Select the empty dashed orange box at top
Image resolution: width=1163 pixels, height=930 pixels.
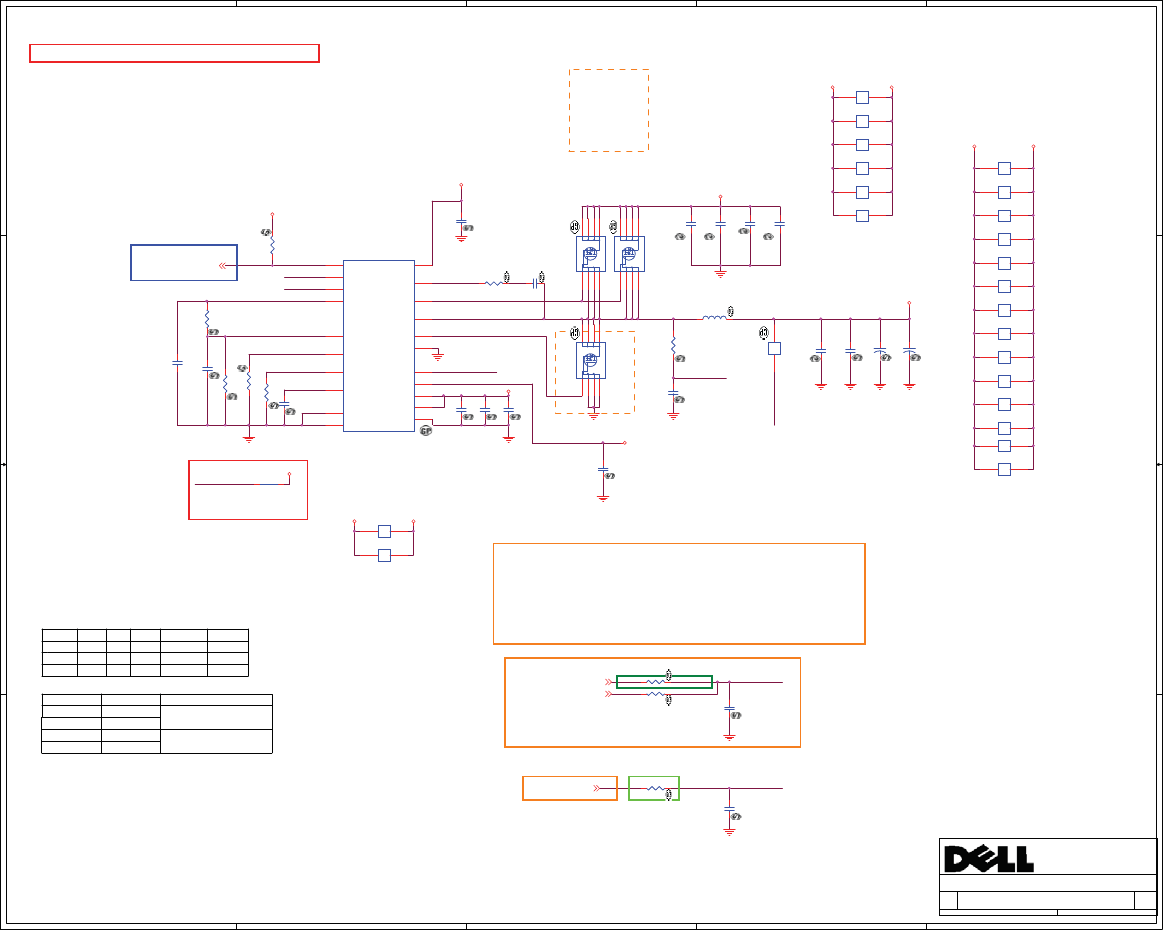[609, 111]
